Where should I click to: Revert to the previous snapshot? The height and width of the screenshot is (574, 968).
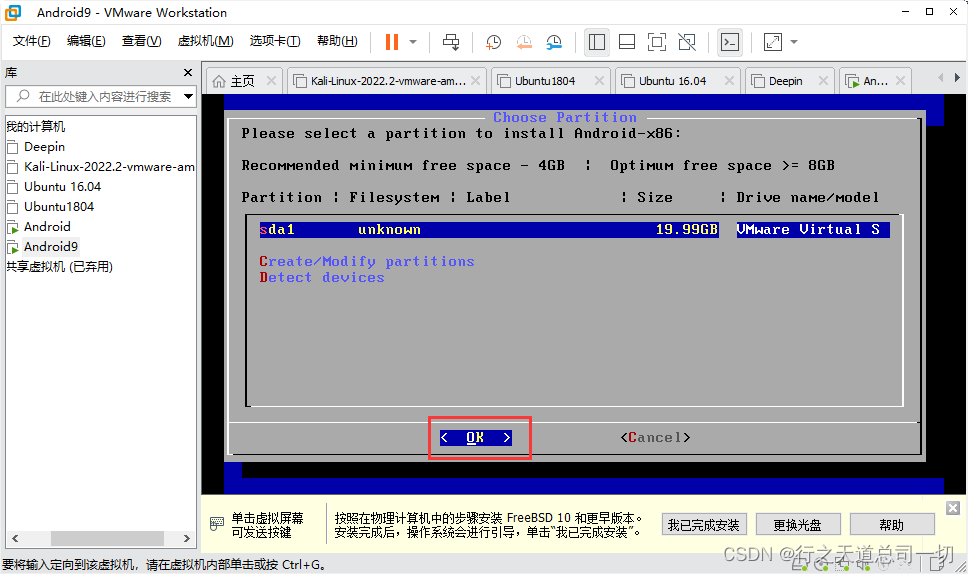pyautogui.click(x=524, y=42)
